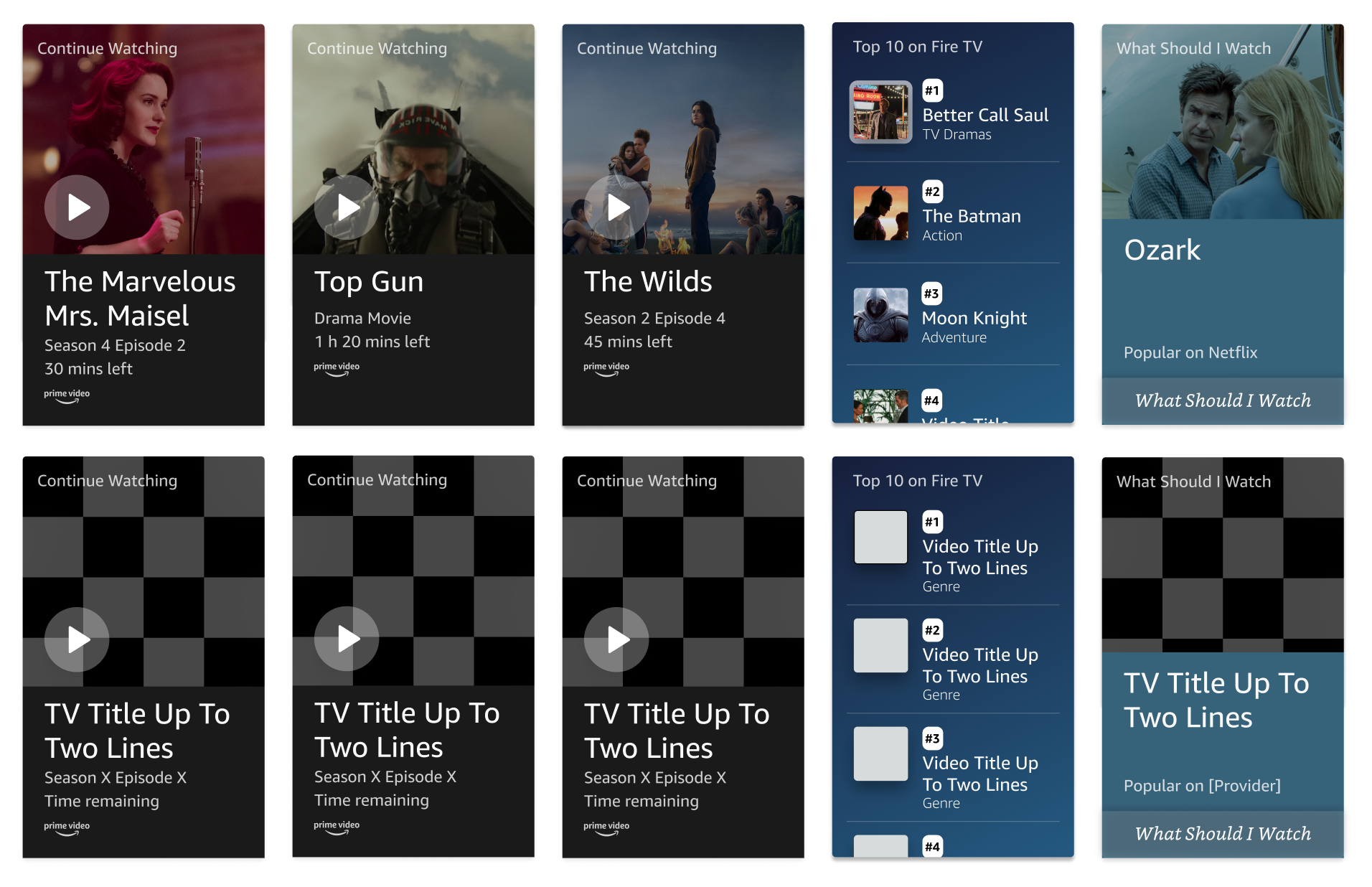Open The Batman thumbnail
The width and height of the screenshot is (1372, 887).
(880, 213)
